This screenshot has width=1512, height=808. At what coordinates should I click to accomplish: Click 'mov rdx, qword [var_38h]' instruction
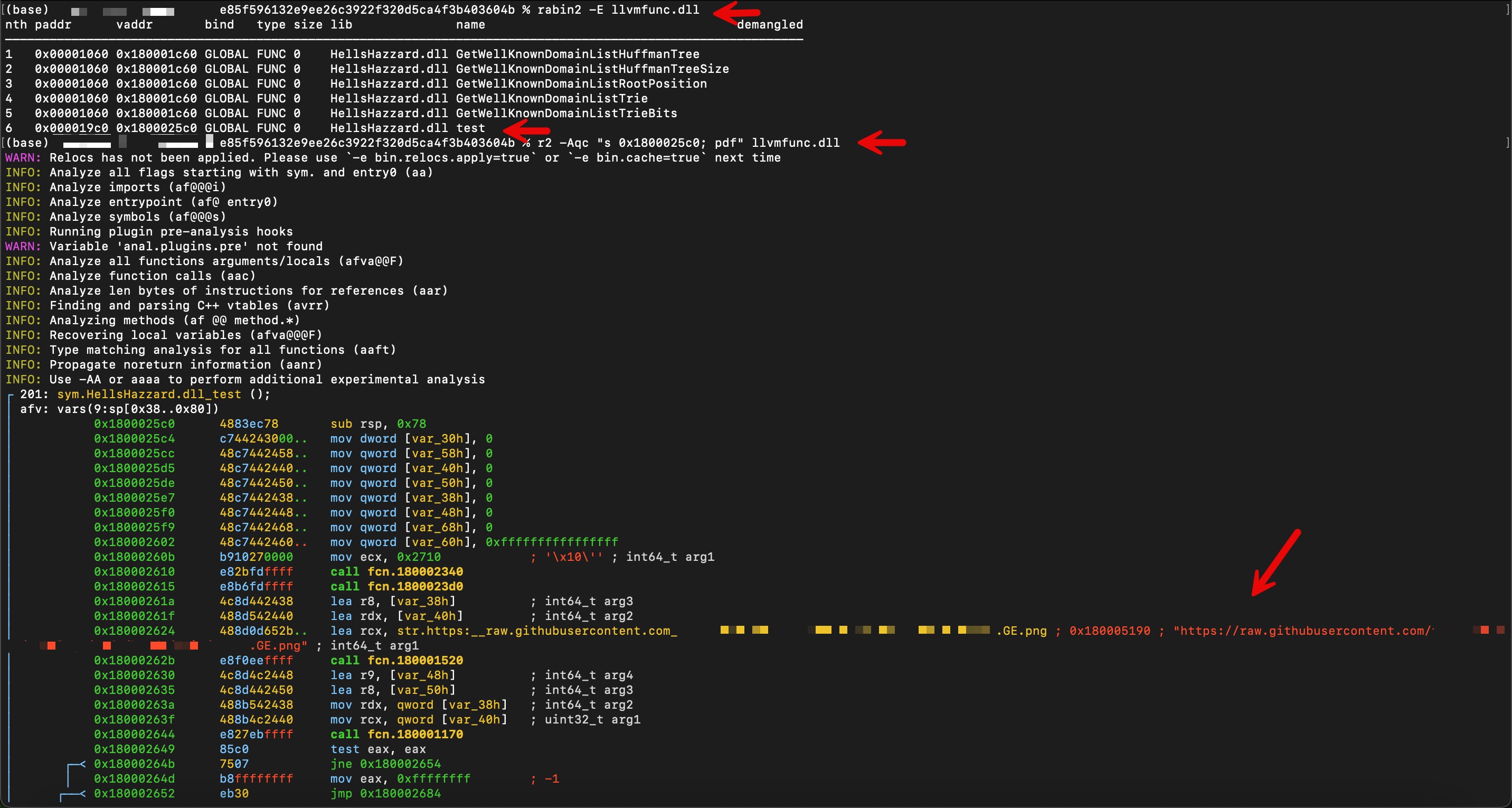pos(419,704)
